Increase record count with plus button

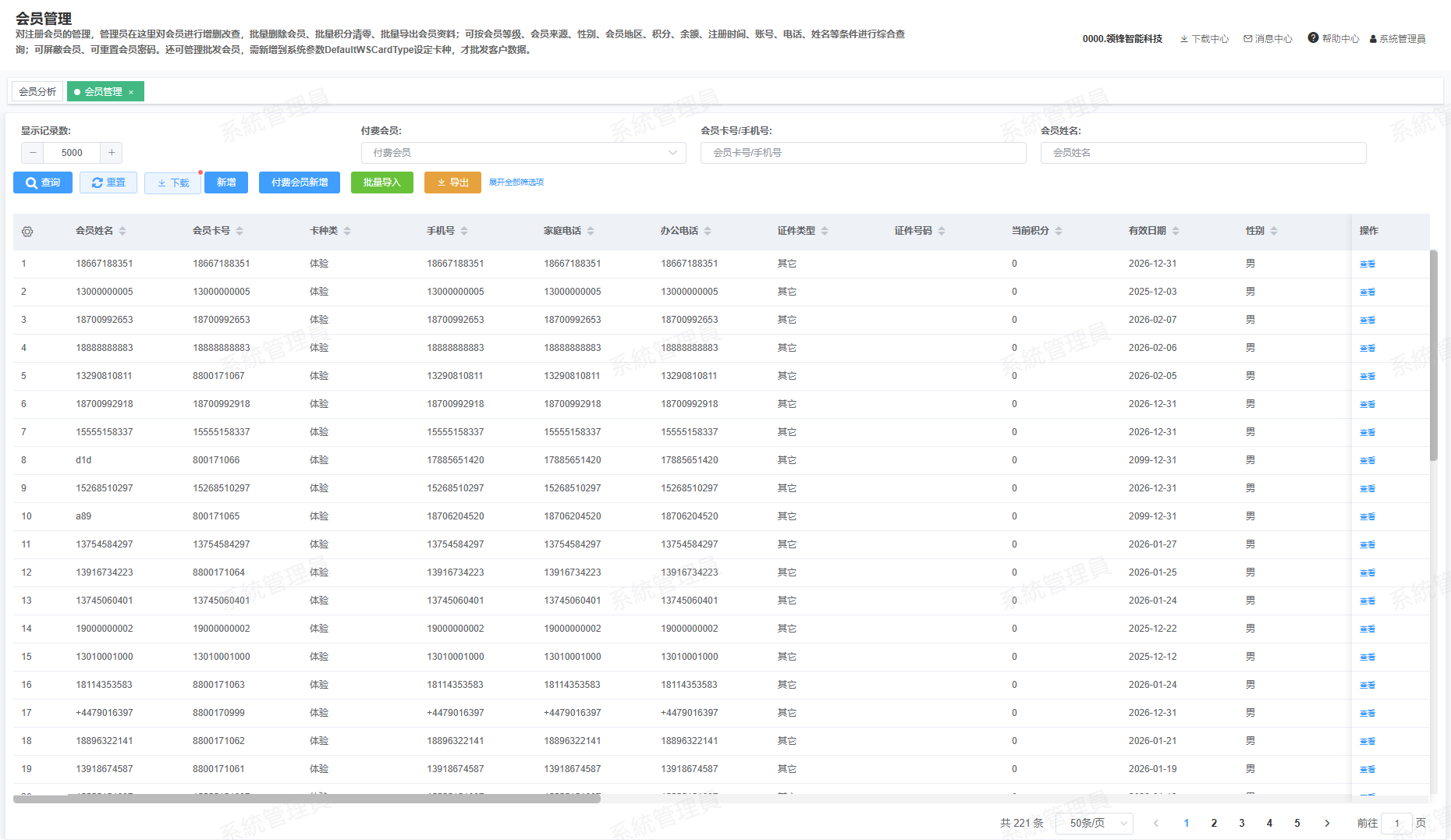click(112, 153)
